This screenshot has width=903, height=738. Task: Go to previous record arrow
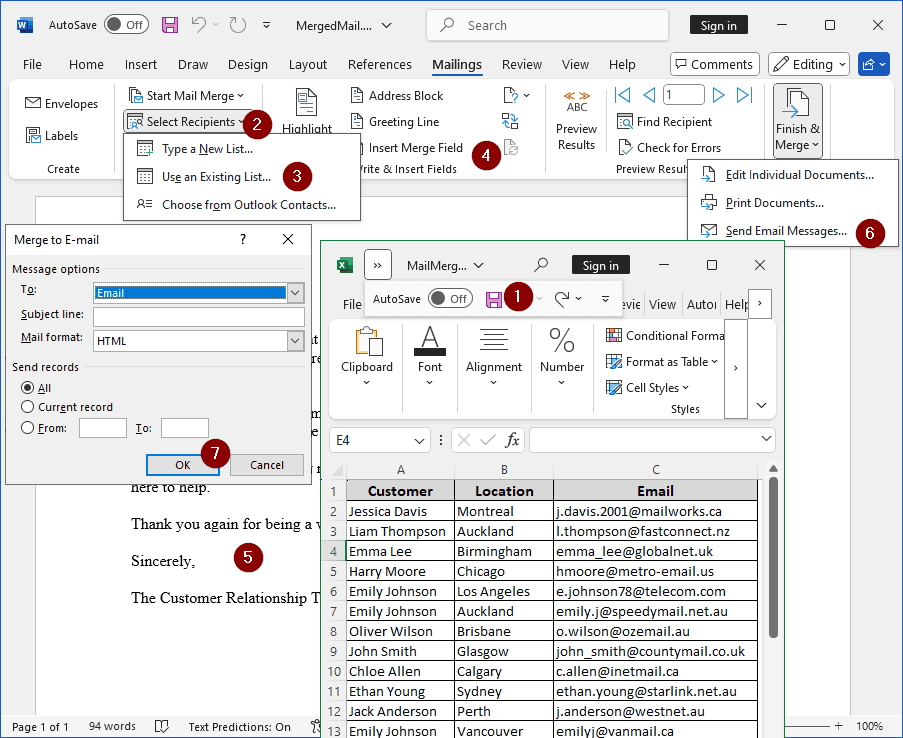pos(648,95)
